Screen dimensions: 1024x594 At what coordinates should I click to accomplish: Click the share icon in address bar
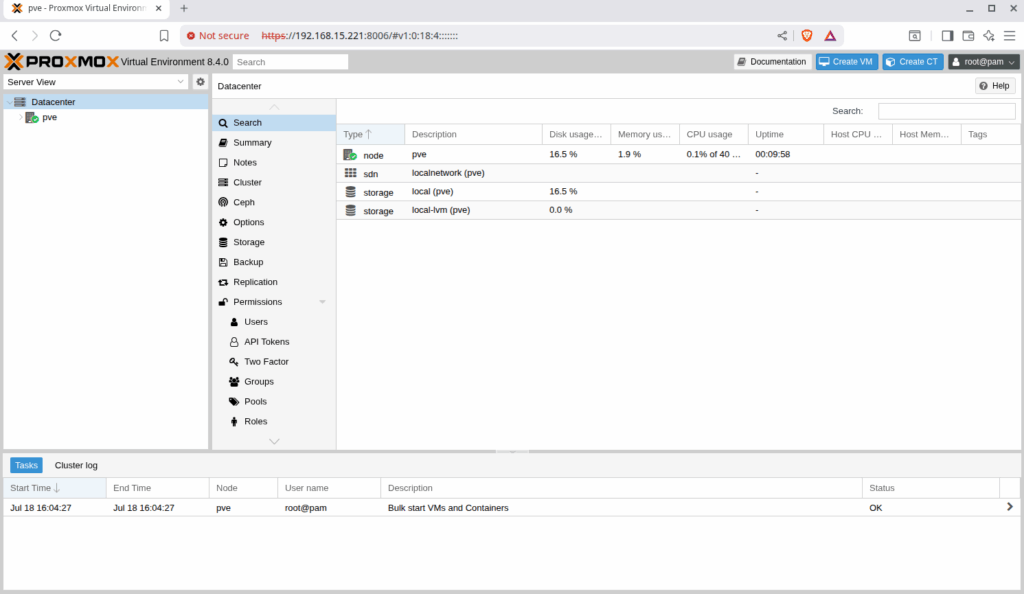(x=782, y=35)
